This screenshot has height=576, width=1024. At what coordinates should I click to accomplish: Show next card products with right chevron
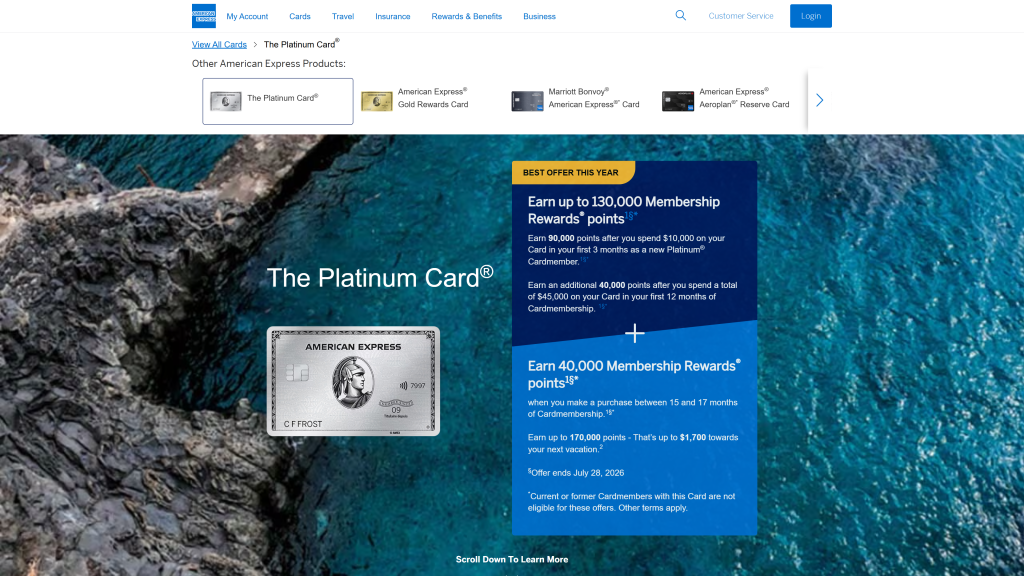[x=820, y=100]
